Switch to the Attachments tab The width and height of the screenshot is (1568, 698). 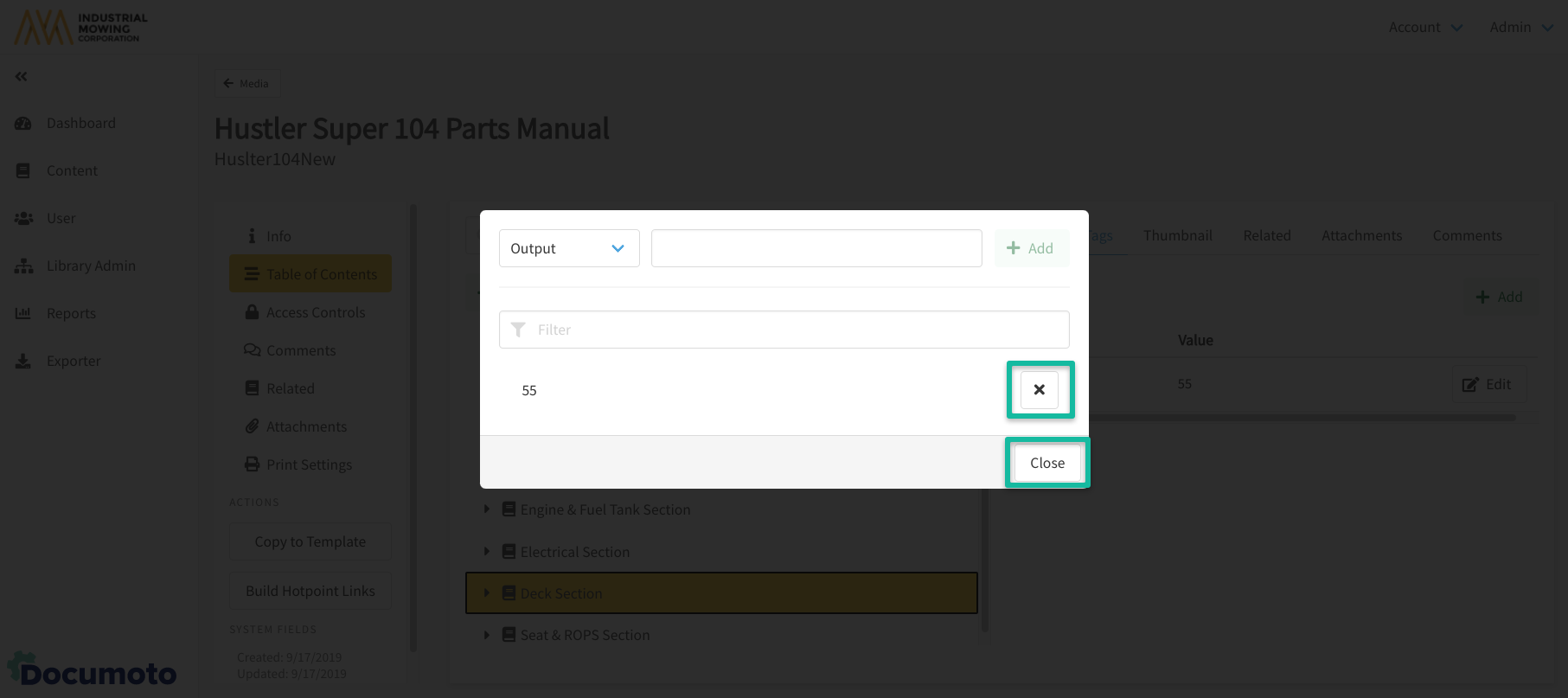point(1361,235)
